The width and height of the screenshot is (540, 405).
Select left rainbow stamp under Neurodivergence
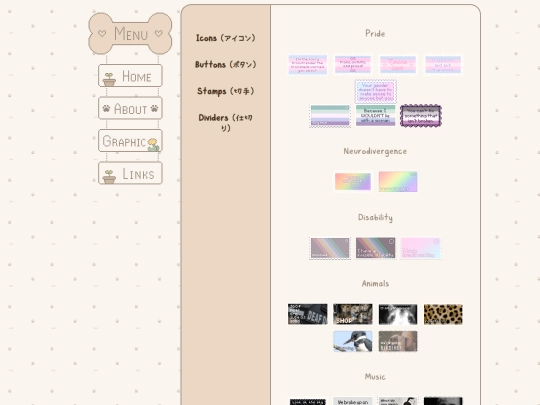tap(353, 181)
